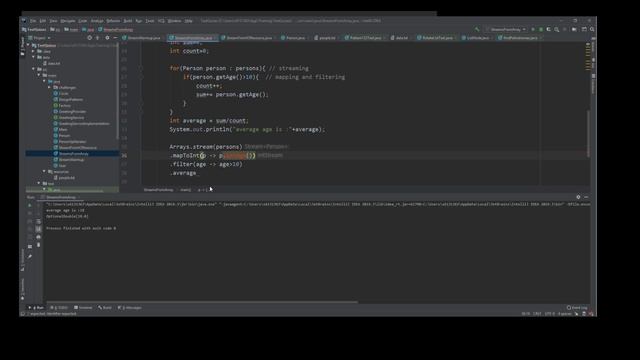Collapse the java source folder node
640x360 pixels.
tap(44, 81)
